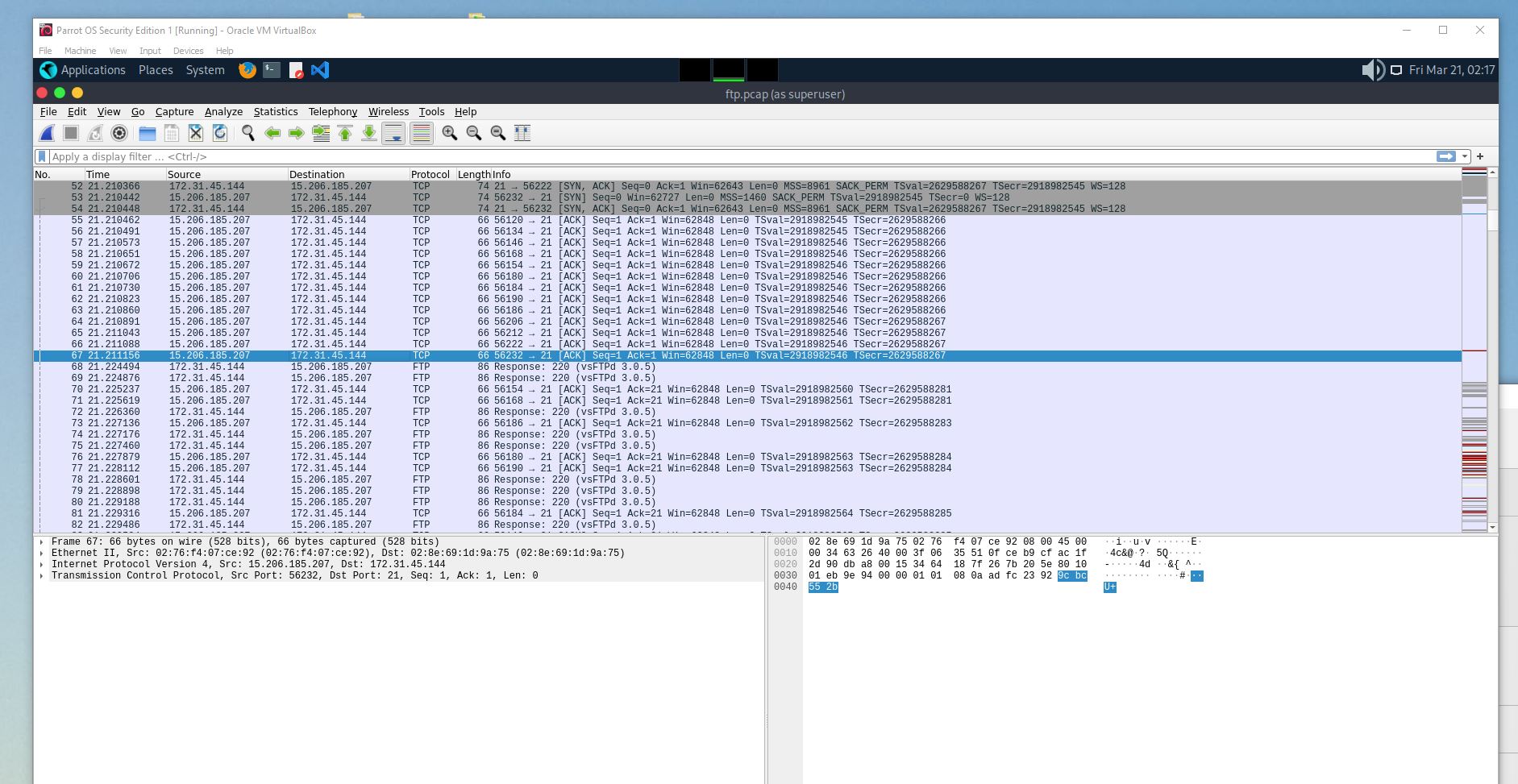Toggle auto-scroll during live capture
The image size is (1518, 784).
tap(393, 133)
